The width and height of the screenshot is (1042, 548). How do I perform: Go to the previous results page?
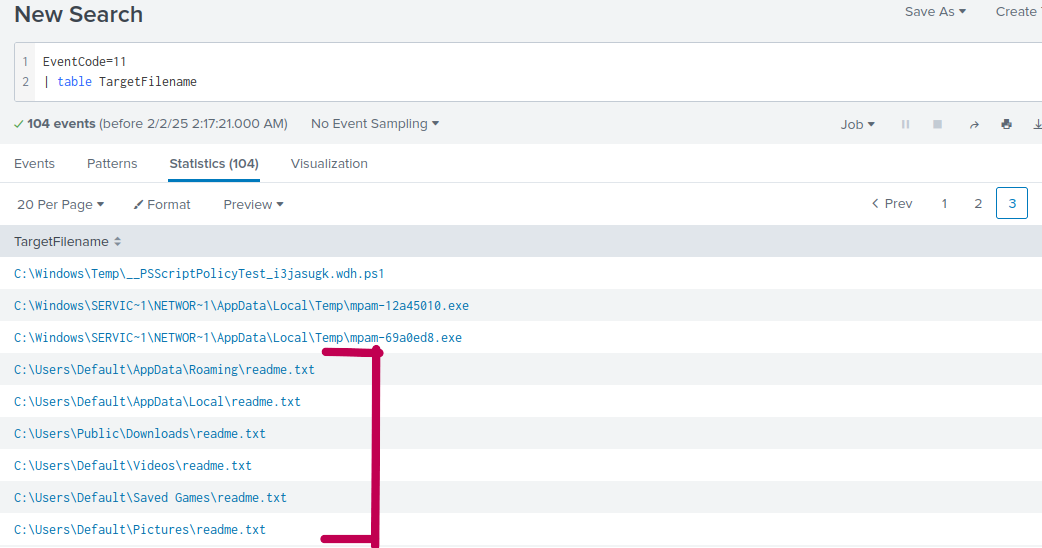click(x=892, y=204)
